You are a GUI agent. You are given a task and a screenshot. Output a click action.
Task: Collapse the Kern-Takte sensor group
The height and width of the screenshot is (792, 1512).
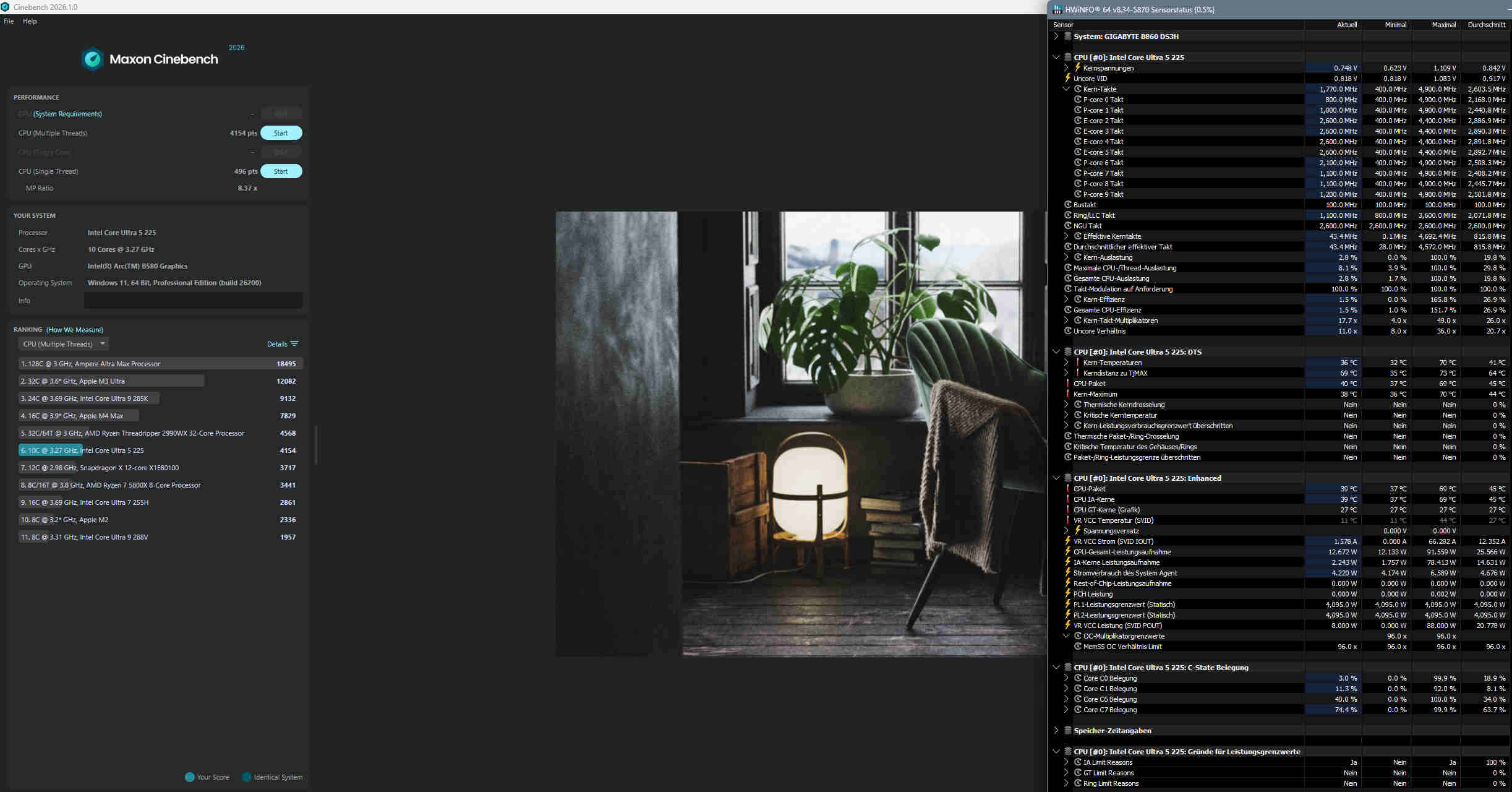point(1066,89)
